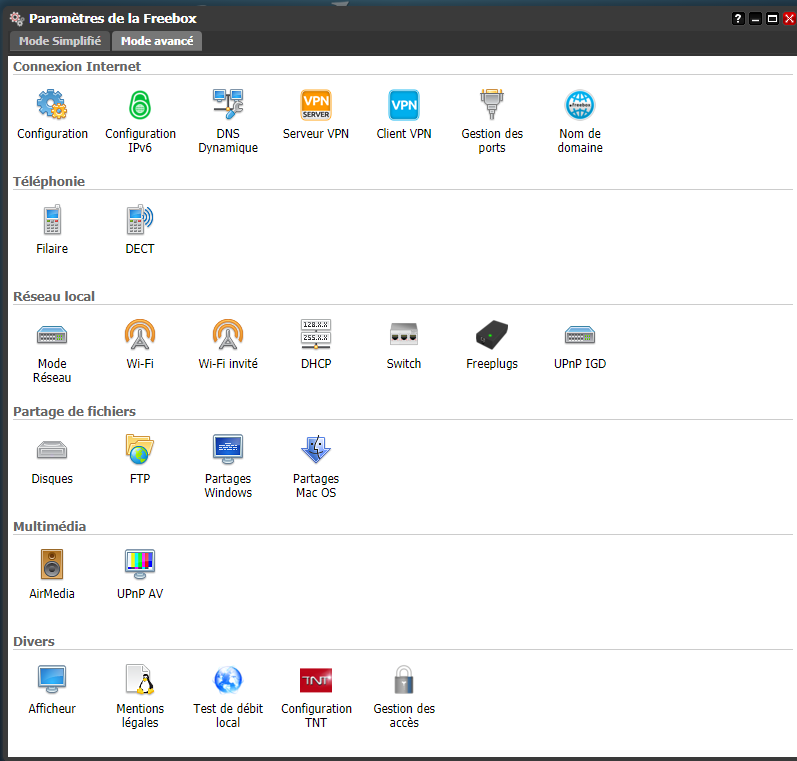Open Wi-Fi invité settings
Image resolution: width=797 pixels, height=761 pixels.
[x=228, y=334]
